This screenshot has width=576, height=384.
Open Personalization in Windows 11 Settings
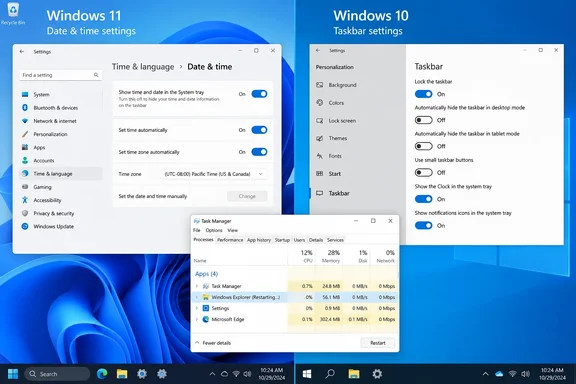coord(50,134)
